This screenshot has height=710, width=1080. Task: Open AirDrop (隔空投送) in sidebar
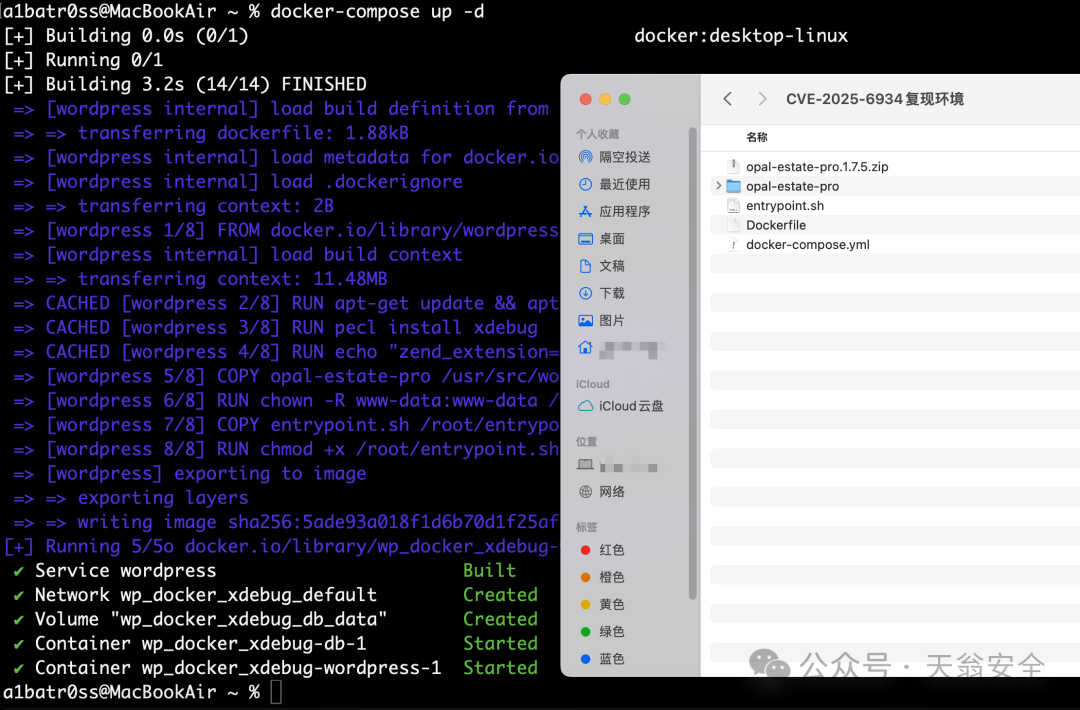(614, 157)
